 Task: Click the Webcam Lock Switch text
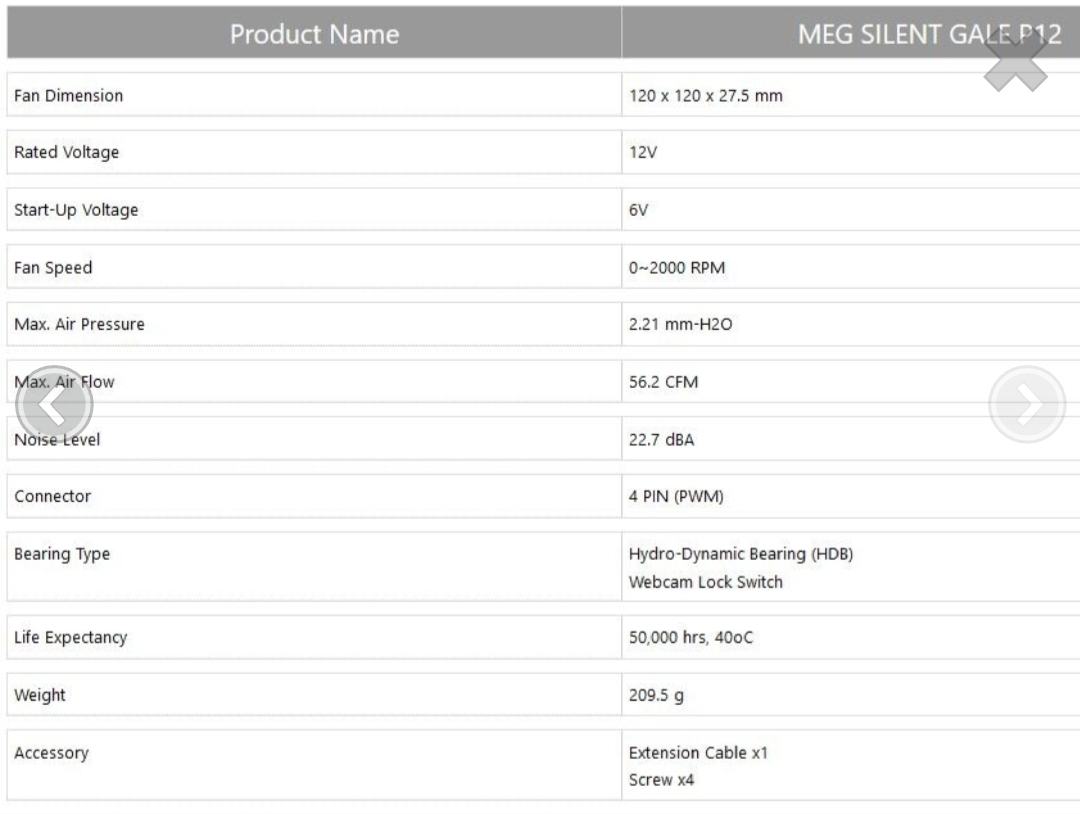tap(705, 582)
